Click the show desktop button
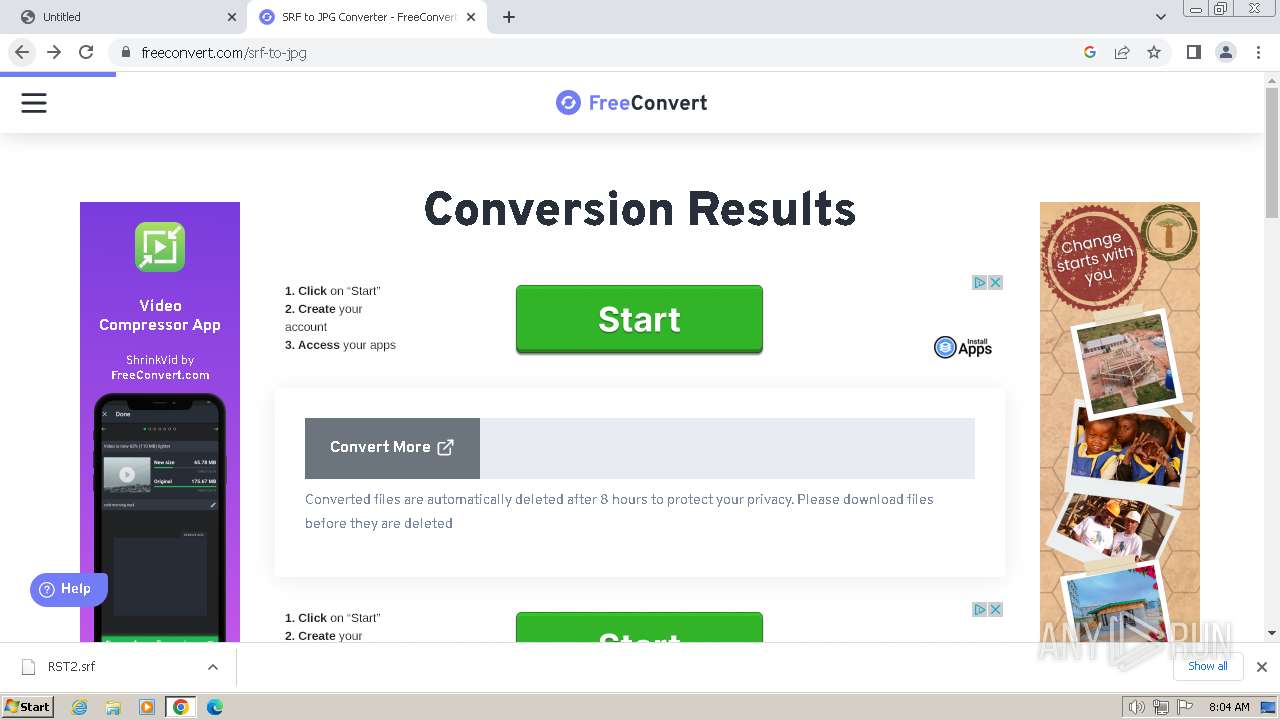Screen dimensions: 1280x720 tap(1269, 707)
